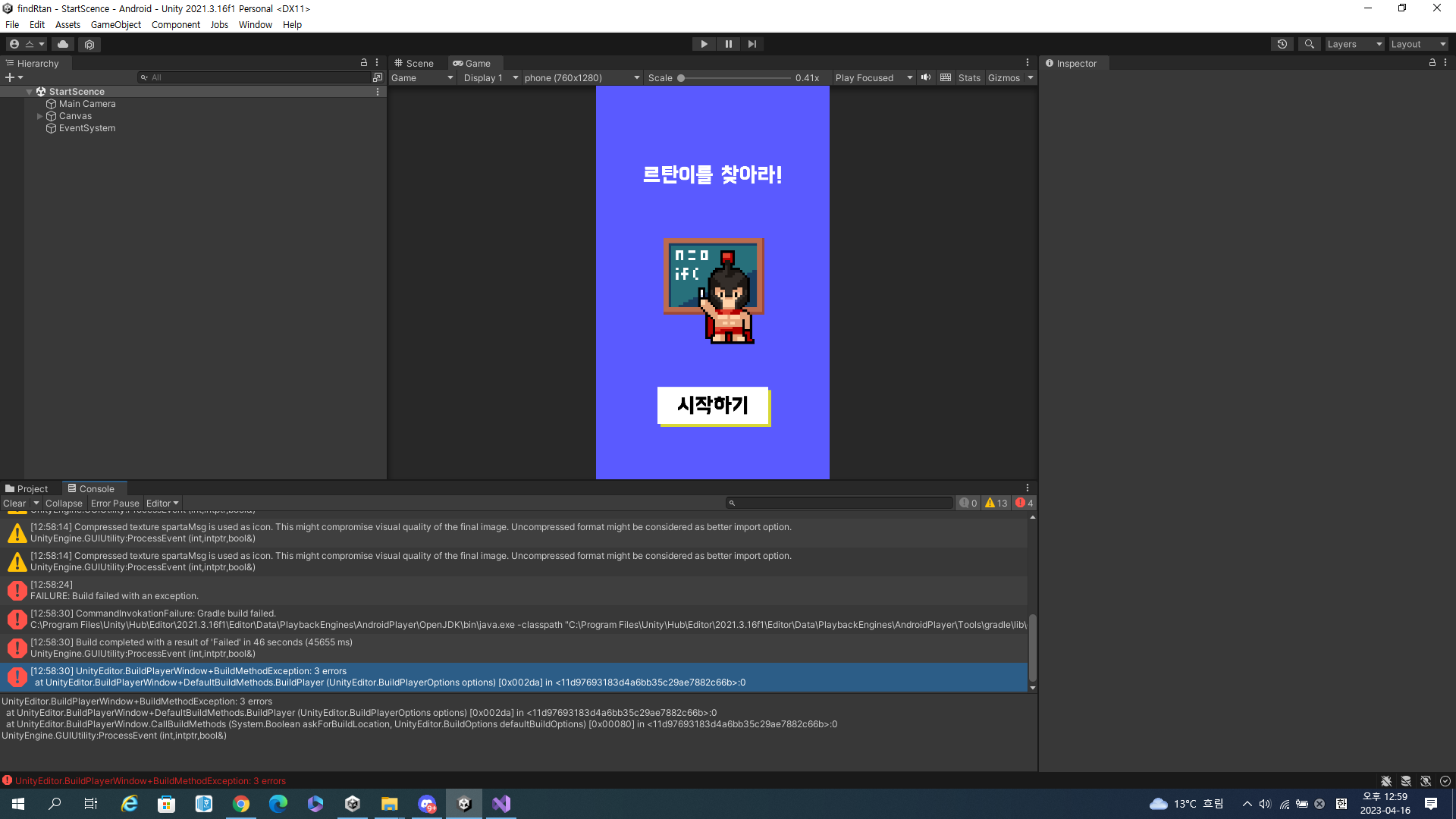Open the Component menu
Viewport: 1456px width, 819px height.
(176, 24)
